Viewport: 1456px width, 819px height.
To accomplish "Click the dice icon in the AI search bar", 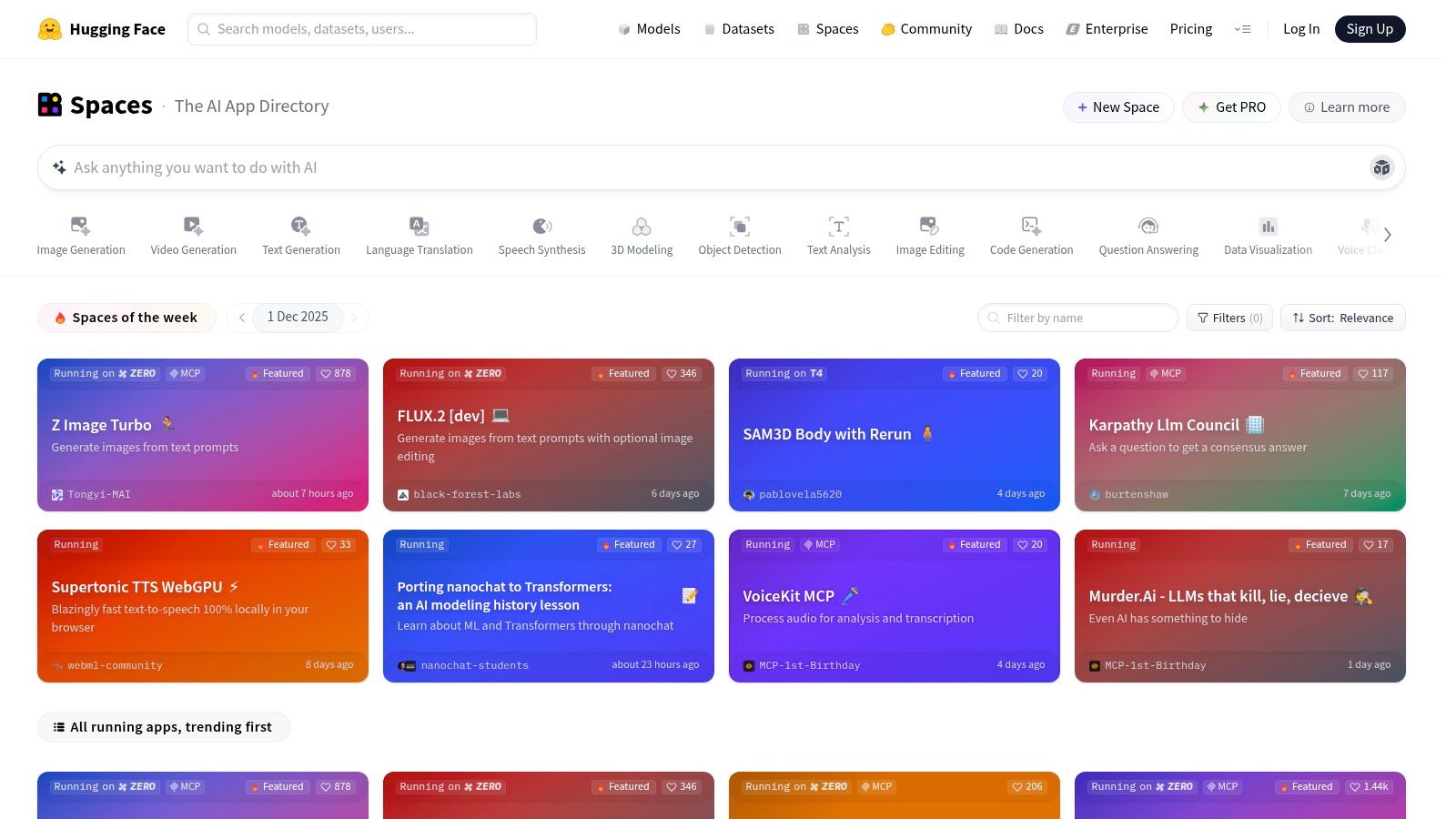I will (x=1381, y=167).
